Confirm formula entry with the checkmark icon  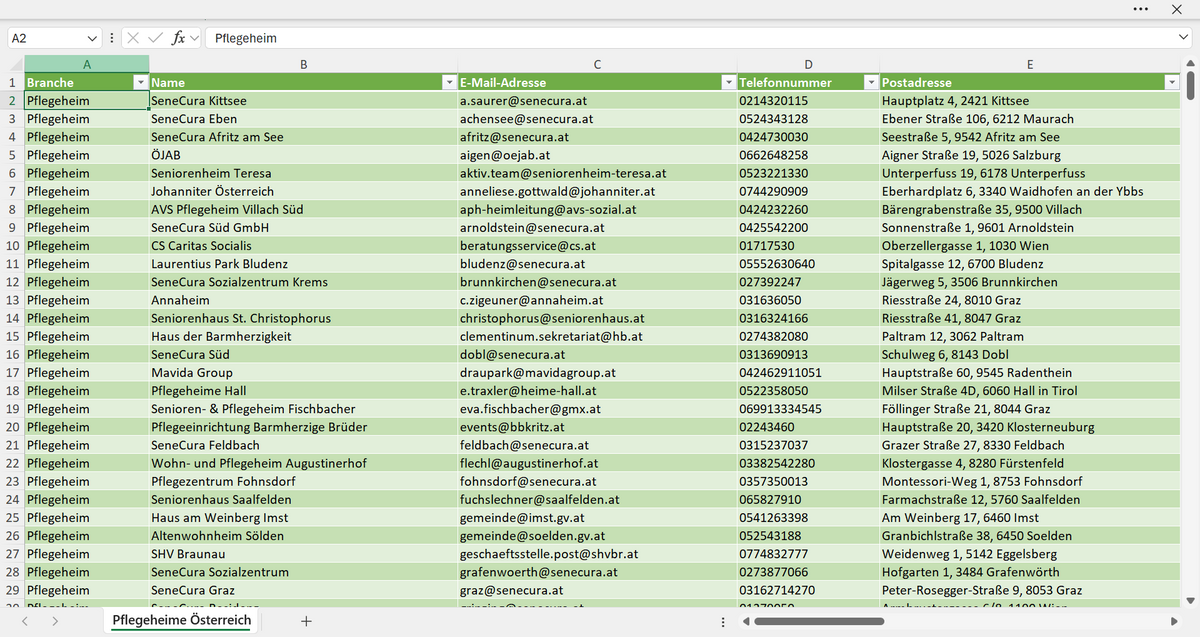(155, 38)
